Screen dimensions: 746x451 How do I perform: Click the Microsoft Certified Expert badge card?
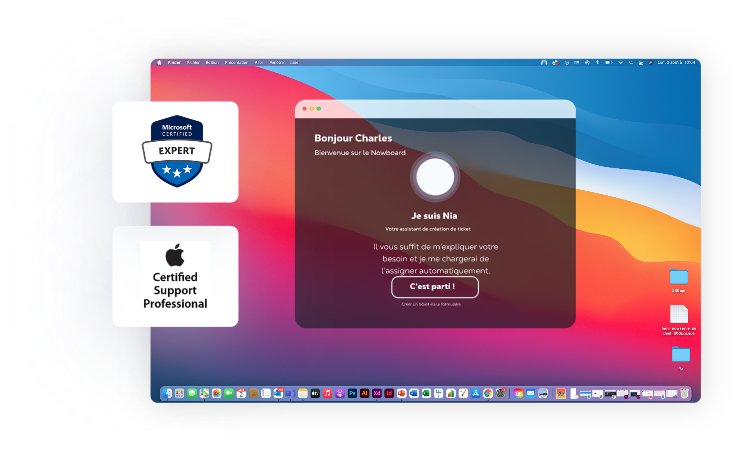(176, 152)
